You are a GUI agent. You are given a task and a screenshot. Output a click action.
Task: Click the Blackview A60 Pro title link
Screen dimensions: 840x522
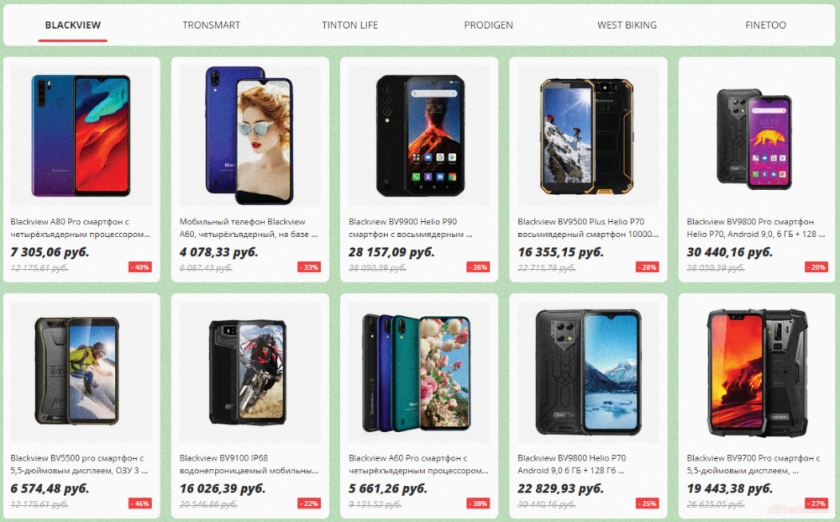[x=418, y=464]
